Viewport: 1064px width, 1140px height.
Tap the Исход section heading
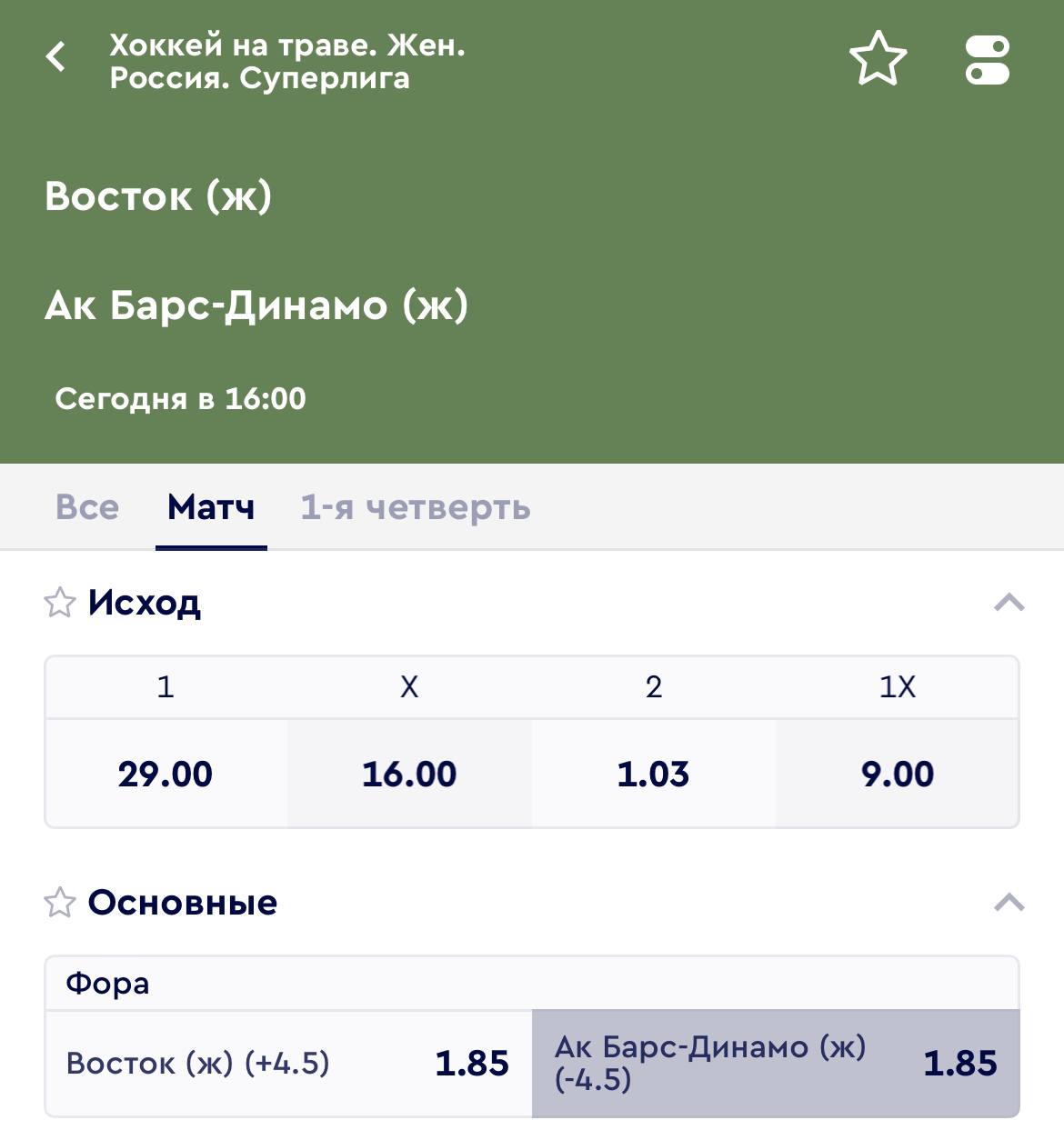click(x=145, y=603)
